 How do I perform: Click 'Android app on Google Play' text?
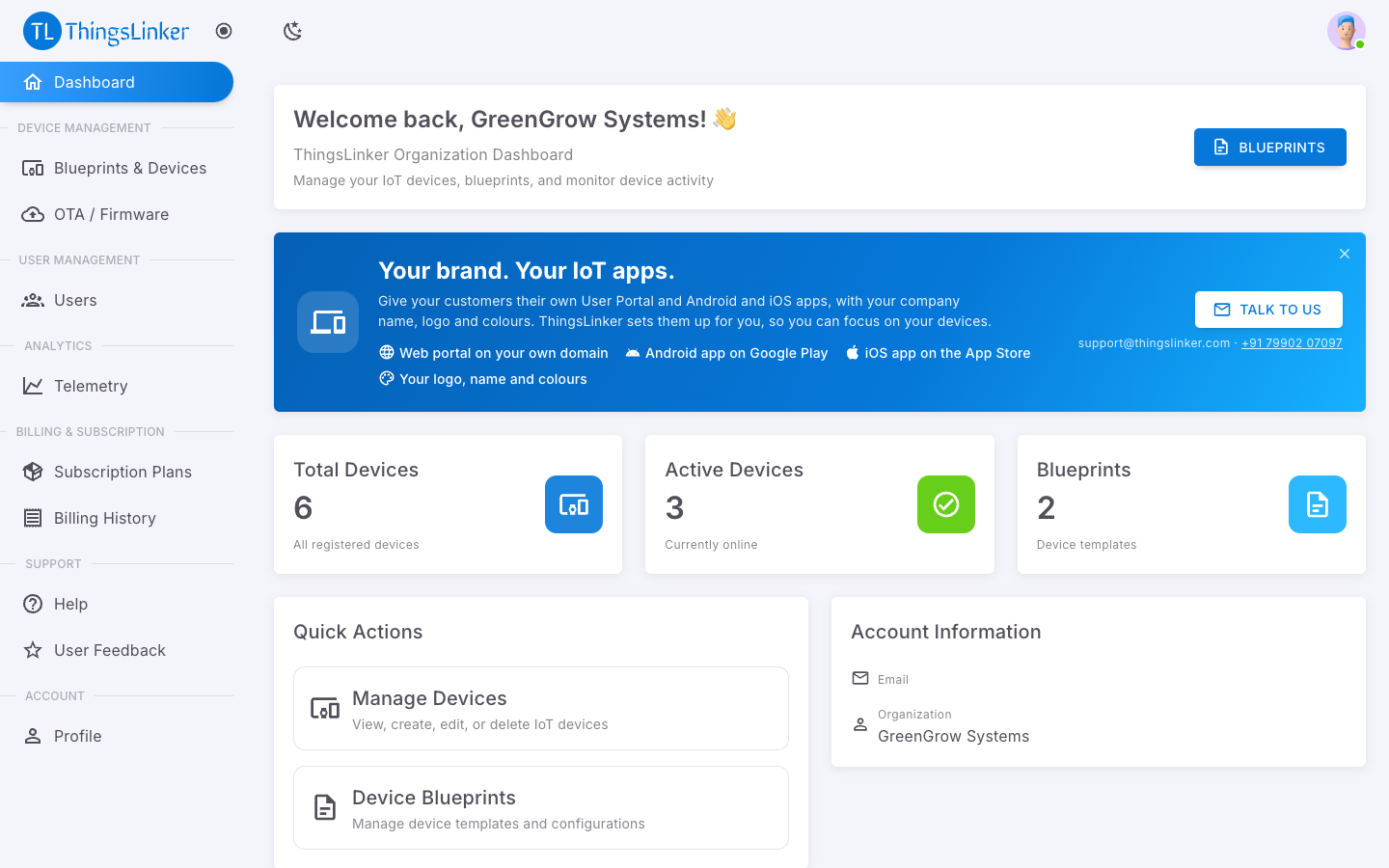[x=737, y=353]
